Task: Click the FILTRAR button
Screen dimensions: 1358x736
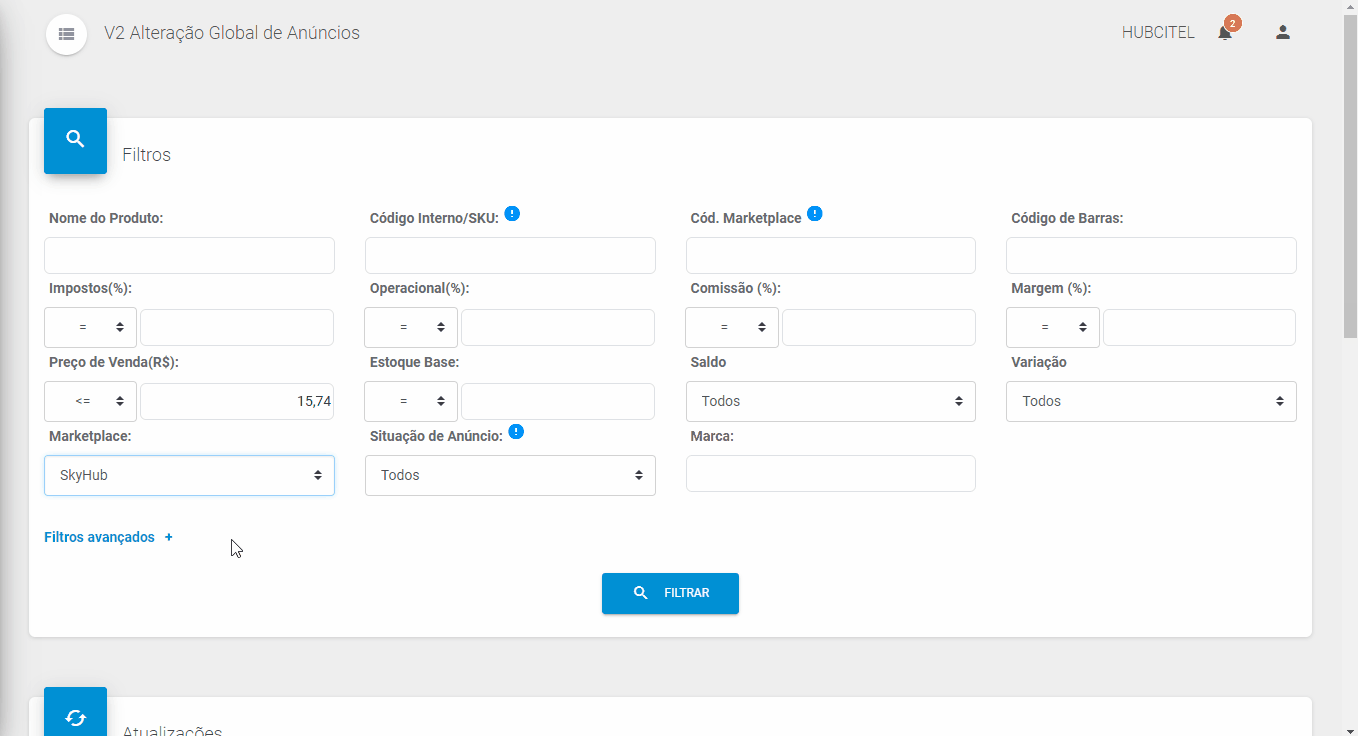Action: pos(670,593)
